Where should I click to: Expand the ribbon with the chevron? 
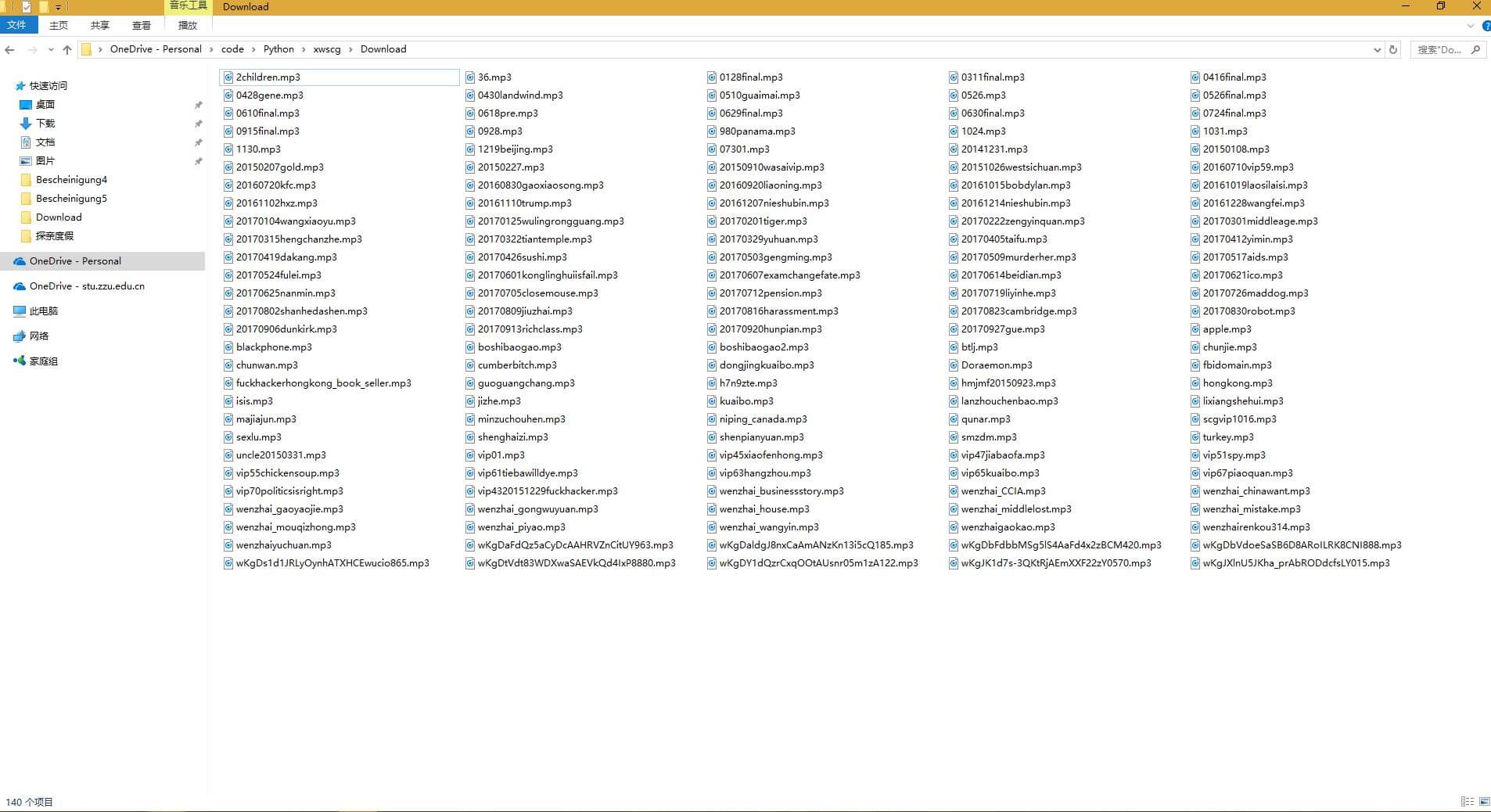[x=1470, y=26]
